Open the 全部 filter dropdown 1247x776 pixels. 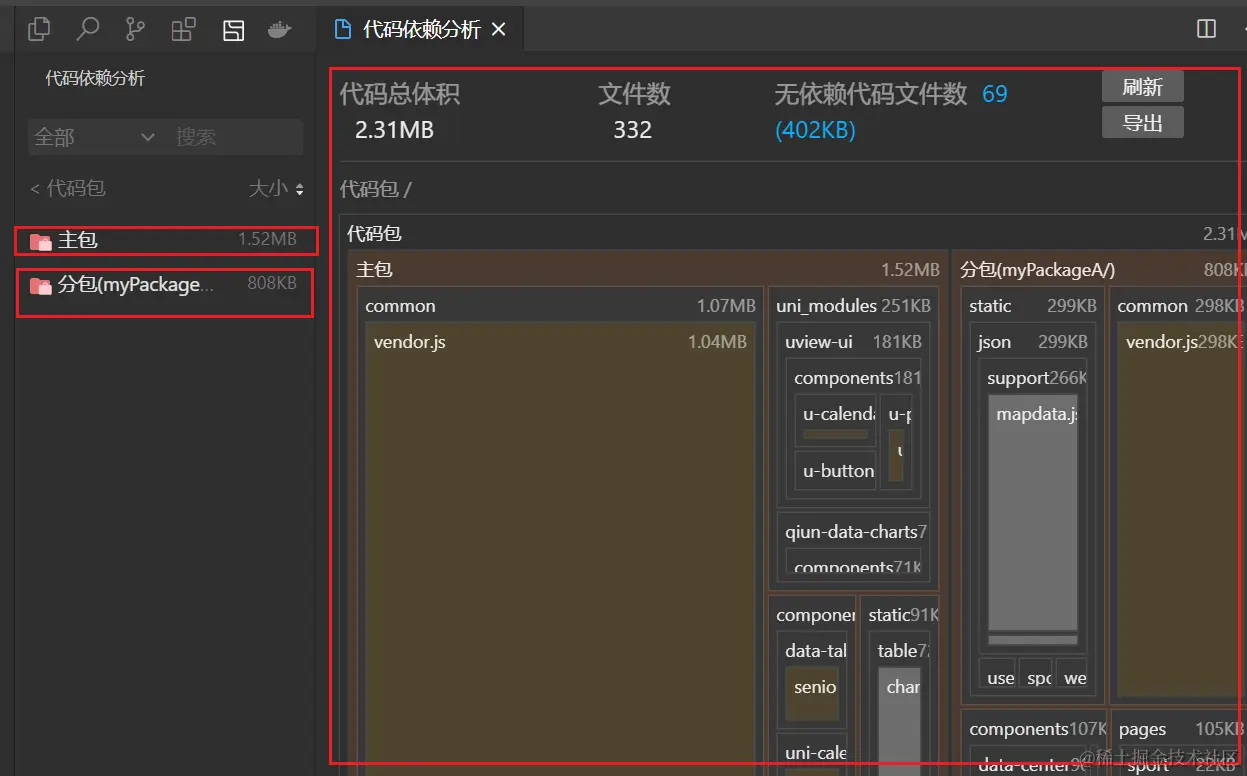[x=94, y=137]
